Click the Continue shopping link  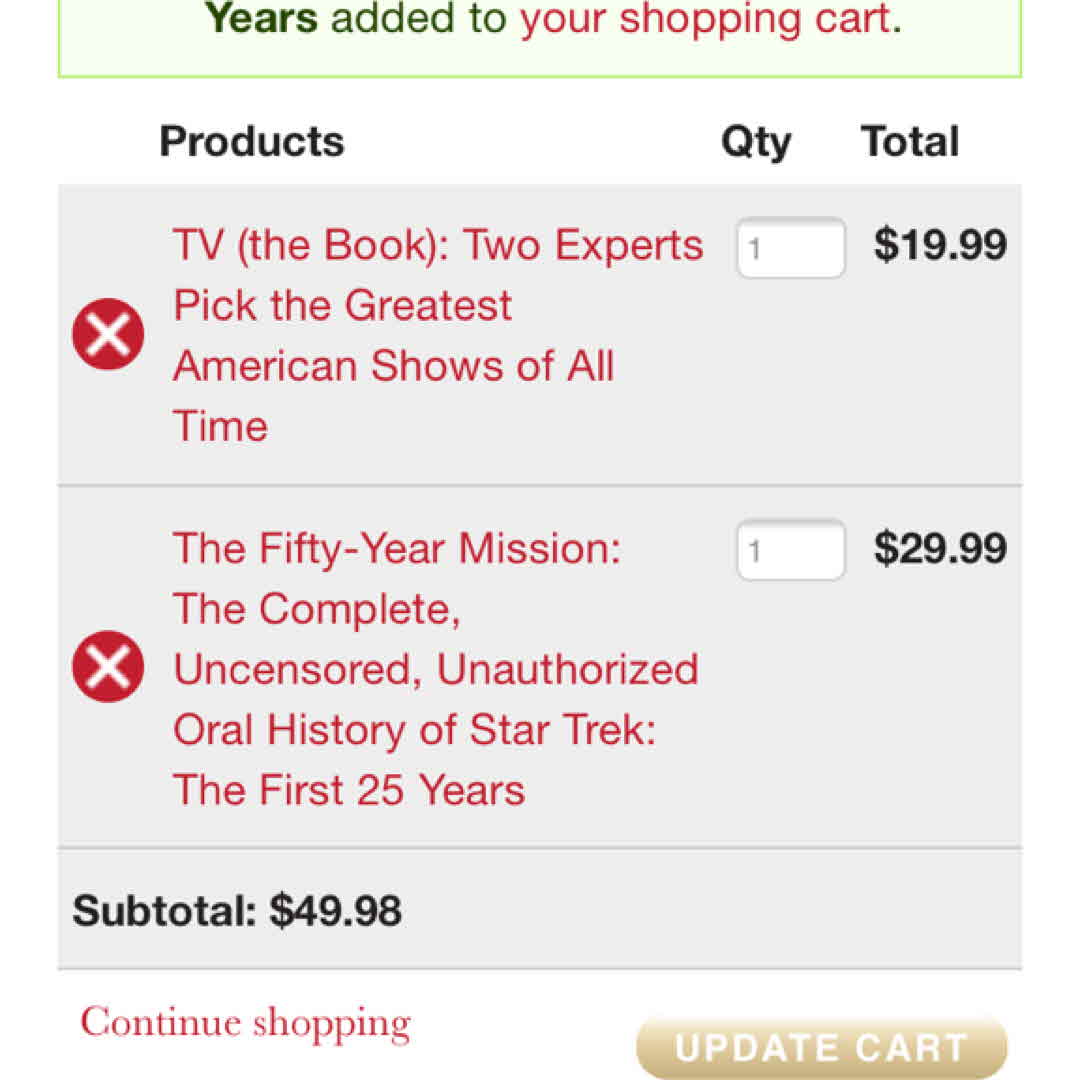click(x=246, y=1023)
